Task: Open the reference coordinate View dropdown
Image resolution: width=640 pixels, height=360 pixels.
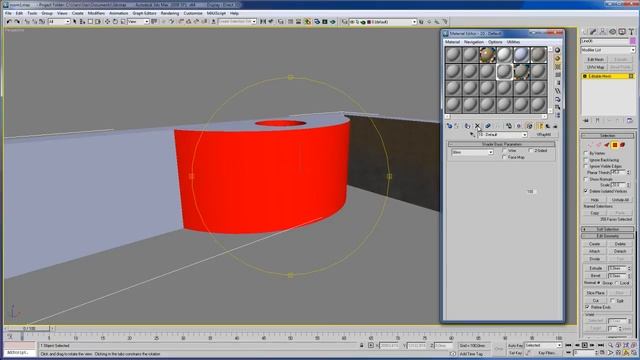Action: pyautogui.click(x=138, y=22)
